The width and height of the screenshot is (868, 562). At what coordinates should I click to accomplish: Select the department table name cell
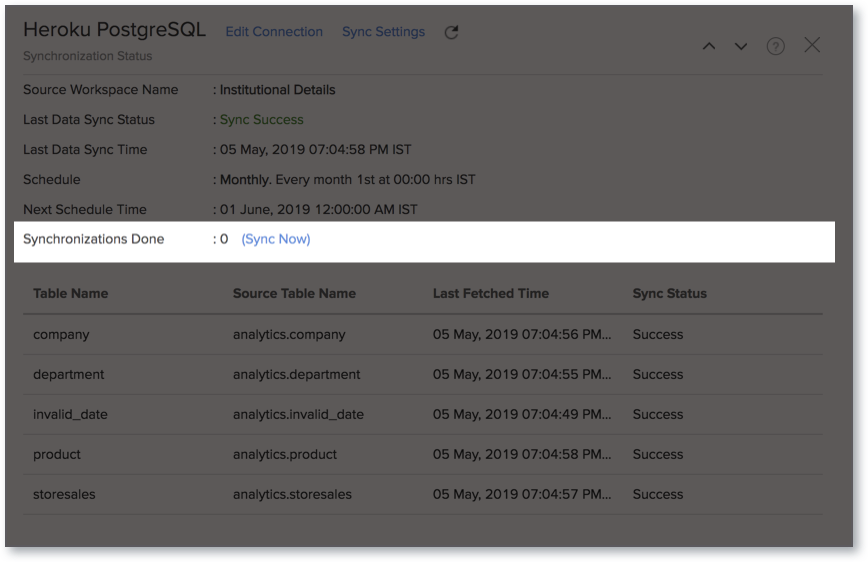[x=68, y=374]
